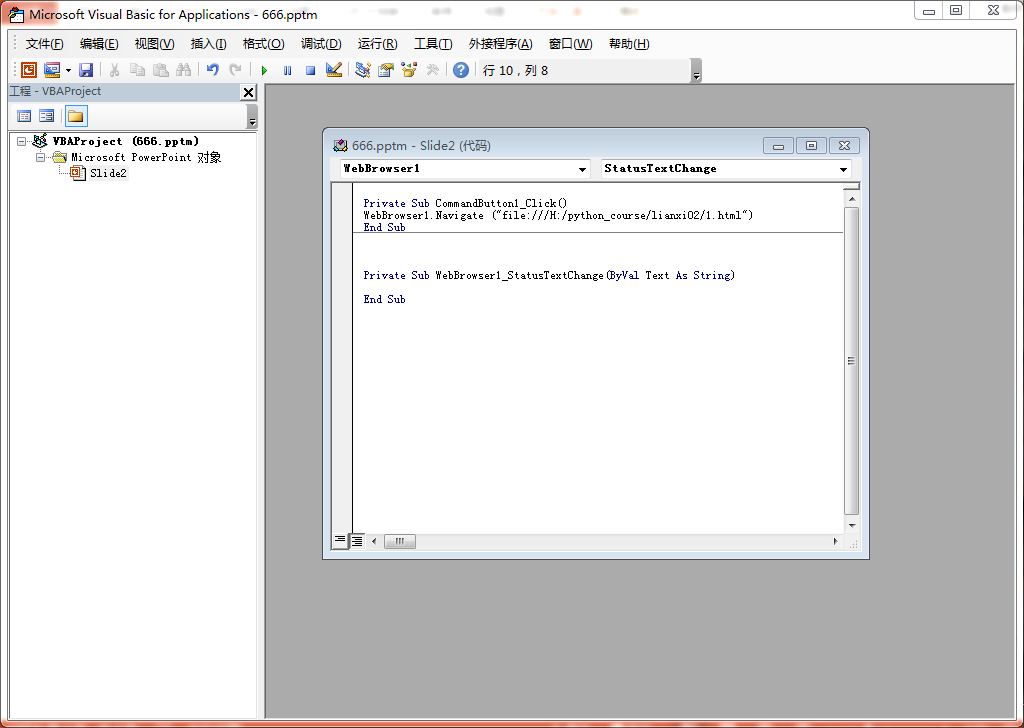Screen dimensions: 1024x728
Task: Click the Private Sub CommandButton1_Click() line
Action: click(x=465, y=203)
